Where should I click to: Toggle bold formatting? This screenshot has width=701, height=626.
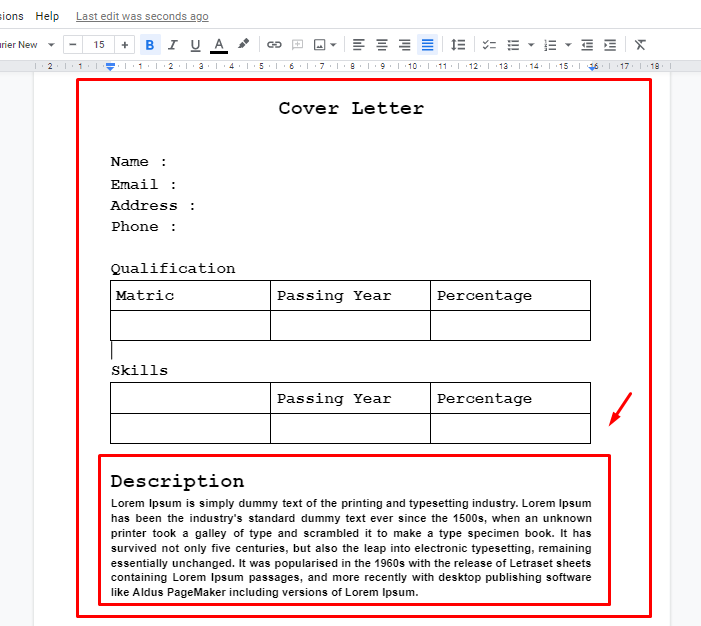point(150,45)
